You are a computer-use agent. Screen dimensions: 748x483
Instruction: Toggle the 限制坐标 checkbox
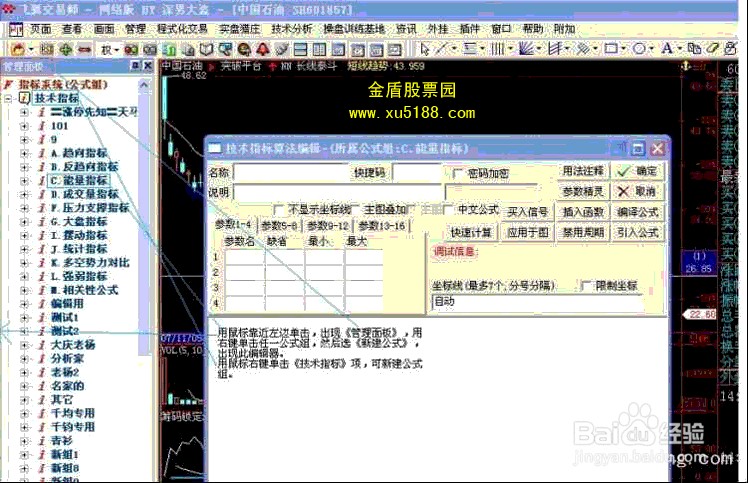(x=586, y=286)
